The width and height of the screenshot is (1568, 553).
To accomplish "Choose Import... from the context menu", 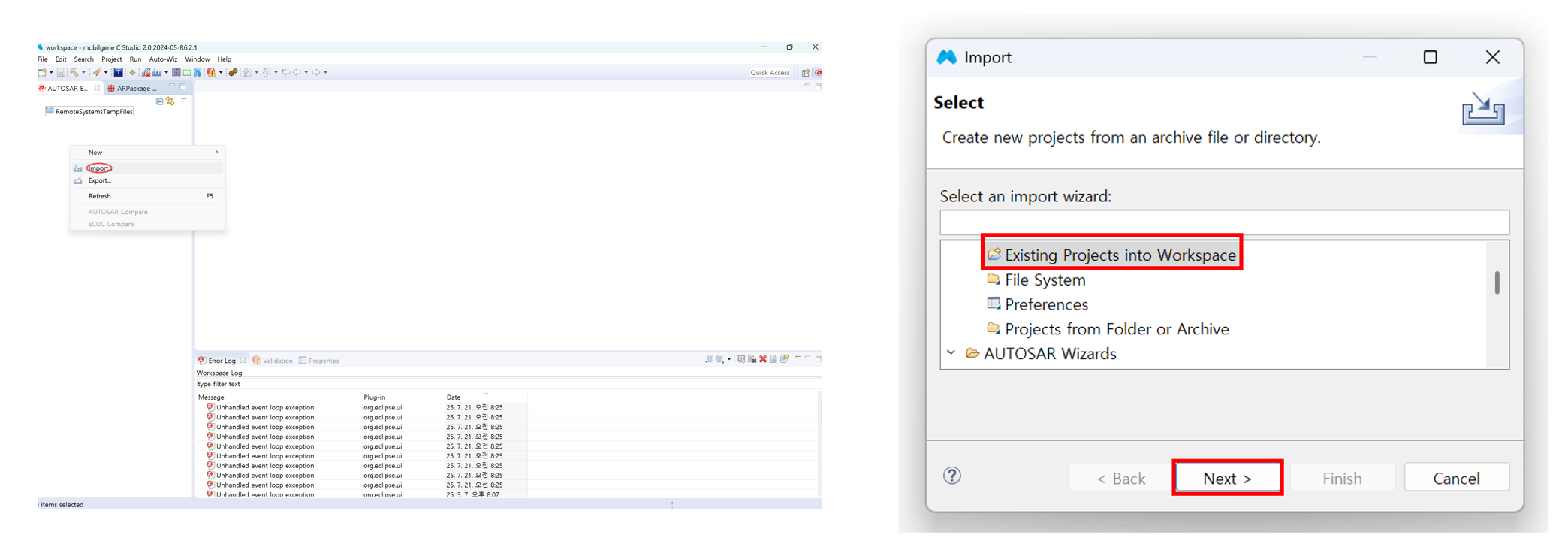I will tap(99, 168).
